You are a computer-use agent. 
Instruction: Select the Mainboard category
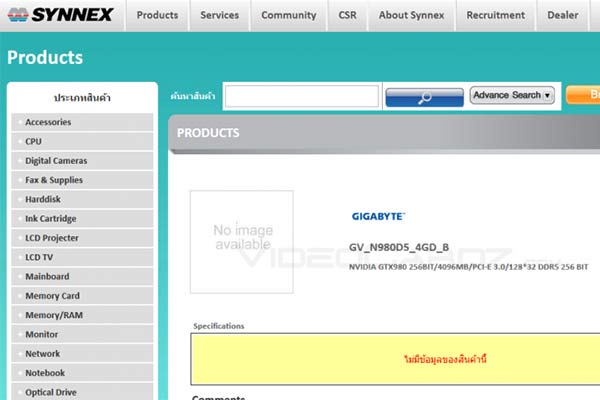click(82, 276)
